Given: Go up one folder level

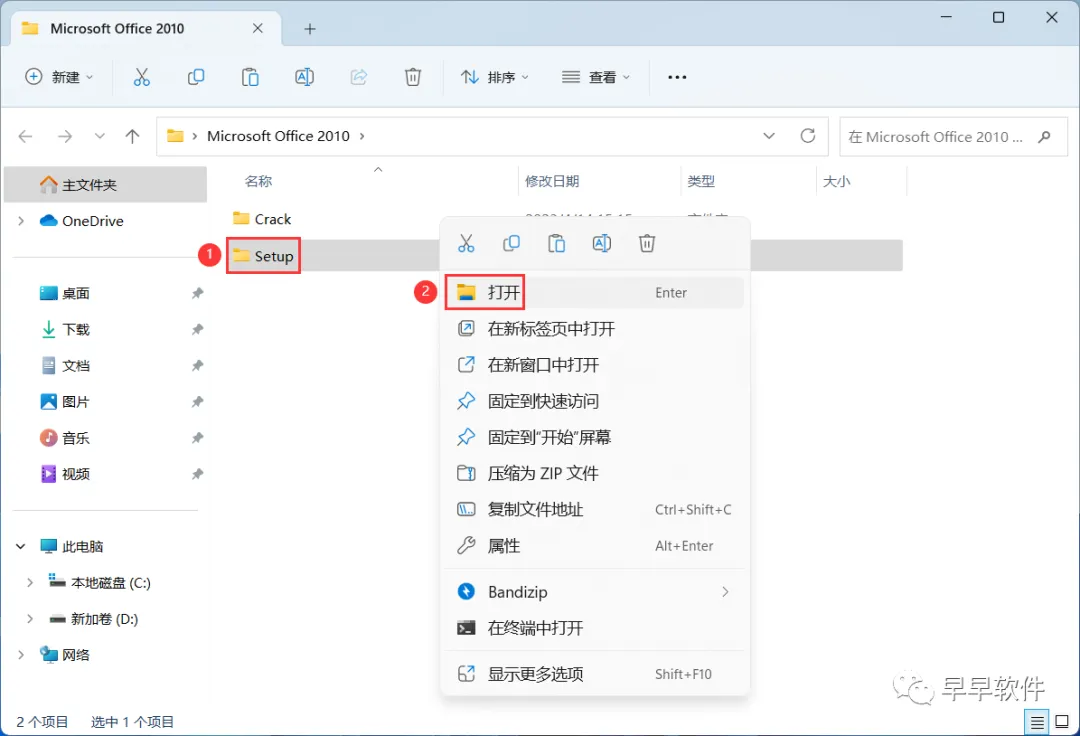Looking at the screenshot, I should pos(132,136).
